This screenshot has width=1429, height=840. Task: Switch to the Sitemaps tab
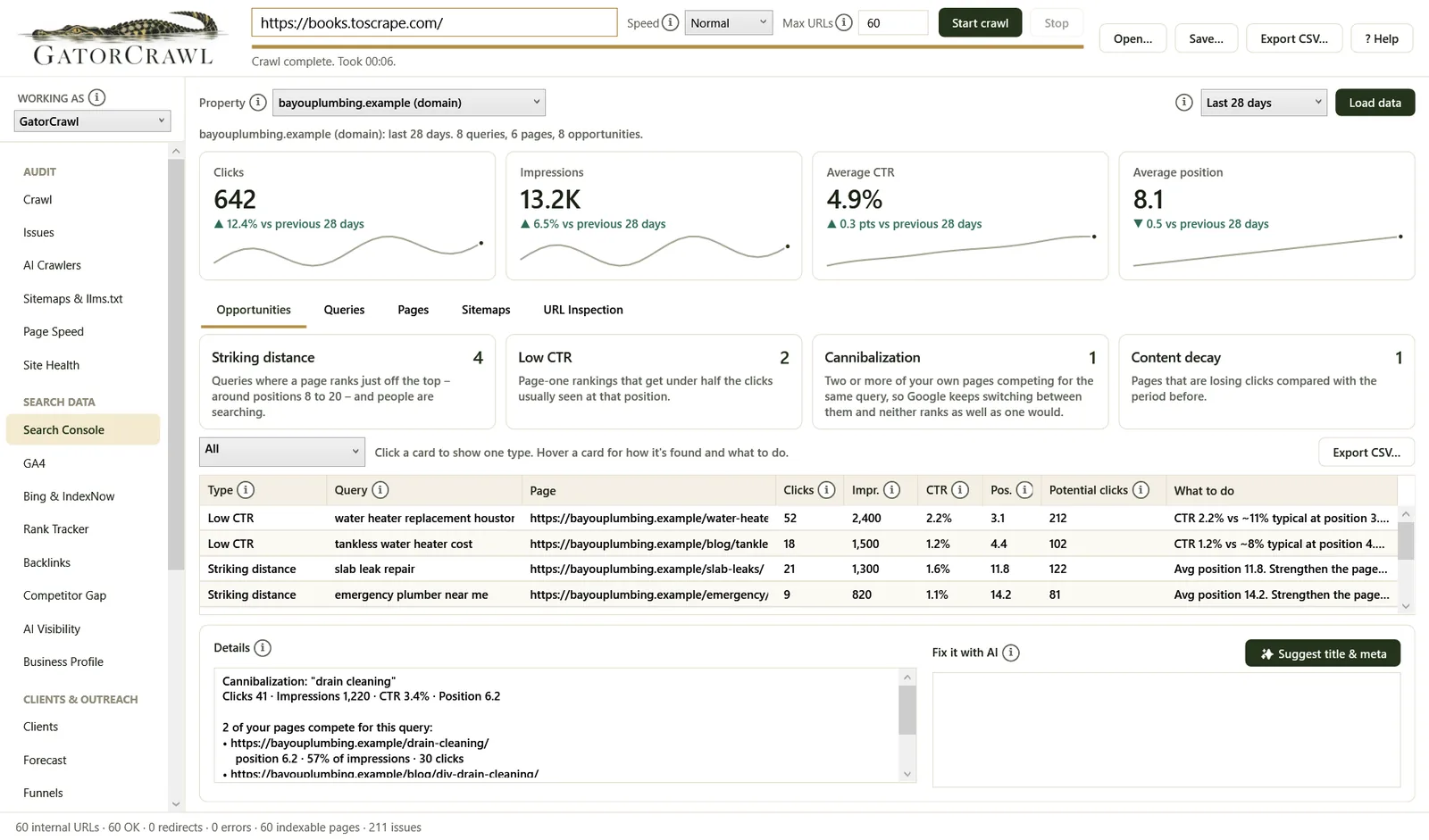(486, 310)
